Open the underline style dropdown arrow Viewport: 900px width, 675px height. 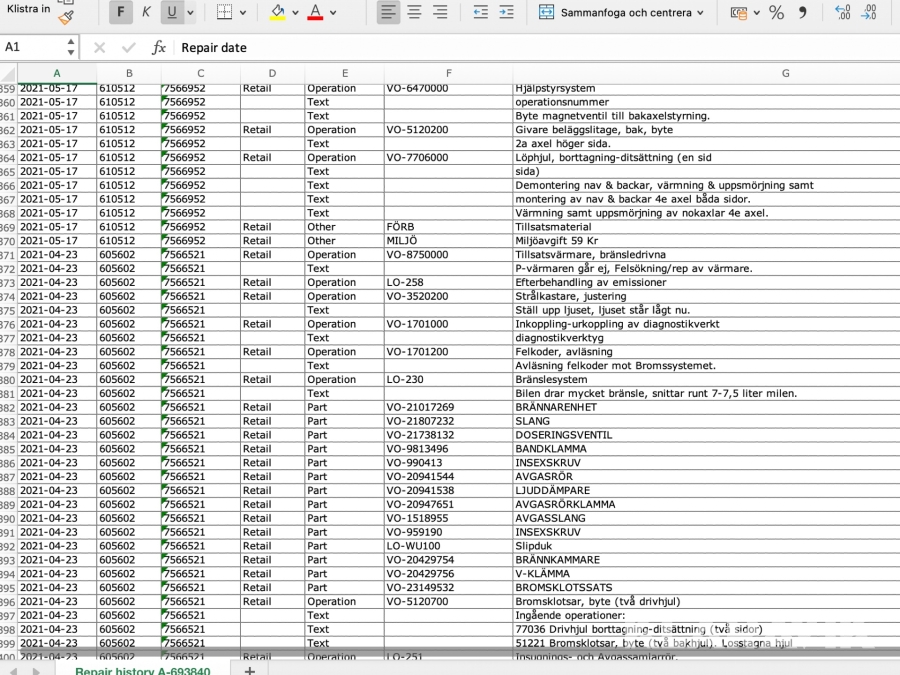192,13
